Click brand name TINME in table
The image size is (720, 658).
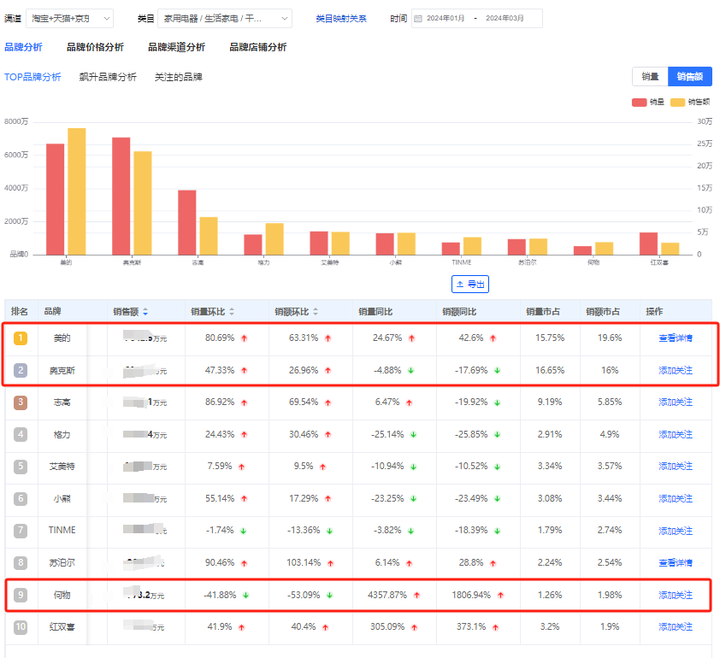click(62, 530)
